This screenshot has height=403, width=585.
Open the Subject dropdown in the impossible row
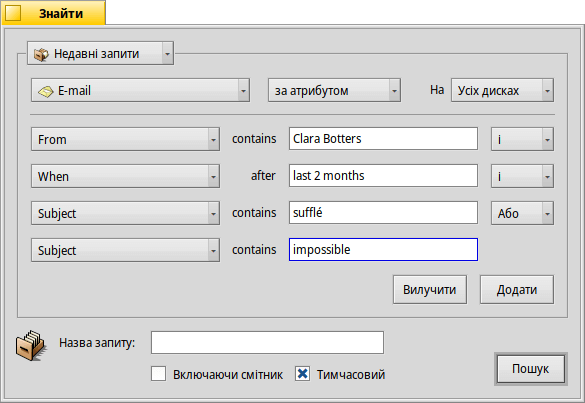pyautogui.click(x=125, y=250)
